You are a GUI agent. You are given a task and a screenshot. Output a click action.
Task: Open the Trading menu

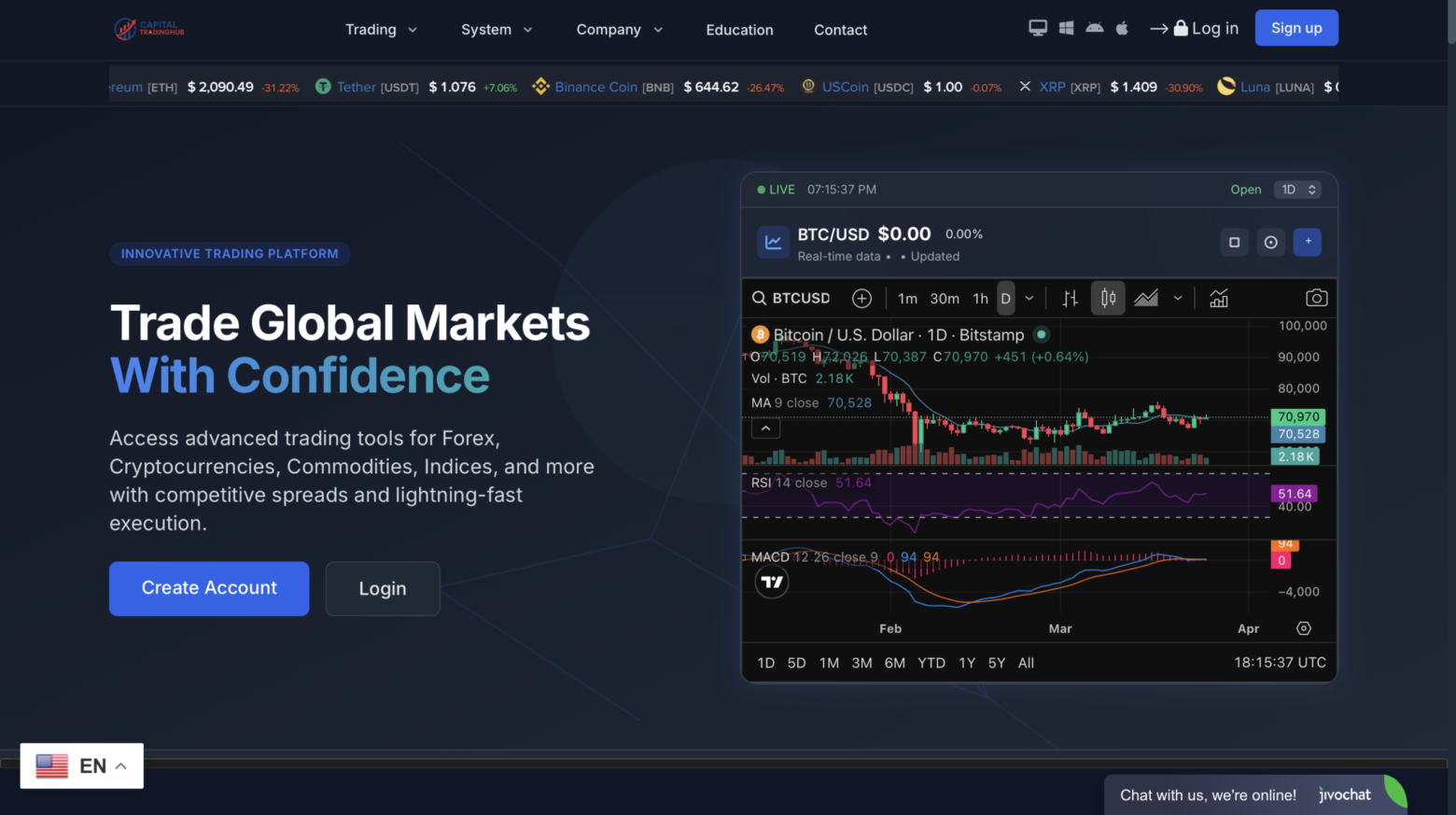tap(381, 29)
